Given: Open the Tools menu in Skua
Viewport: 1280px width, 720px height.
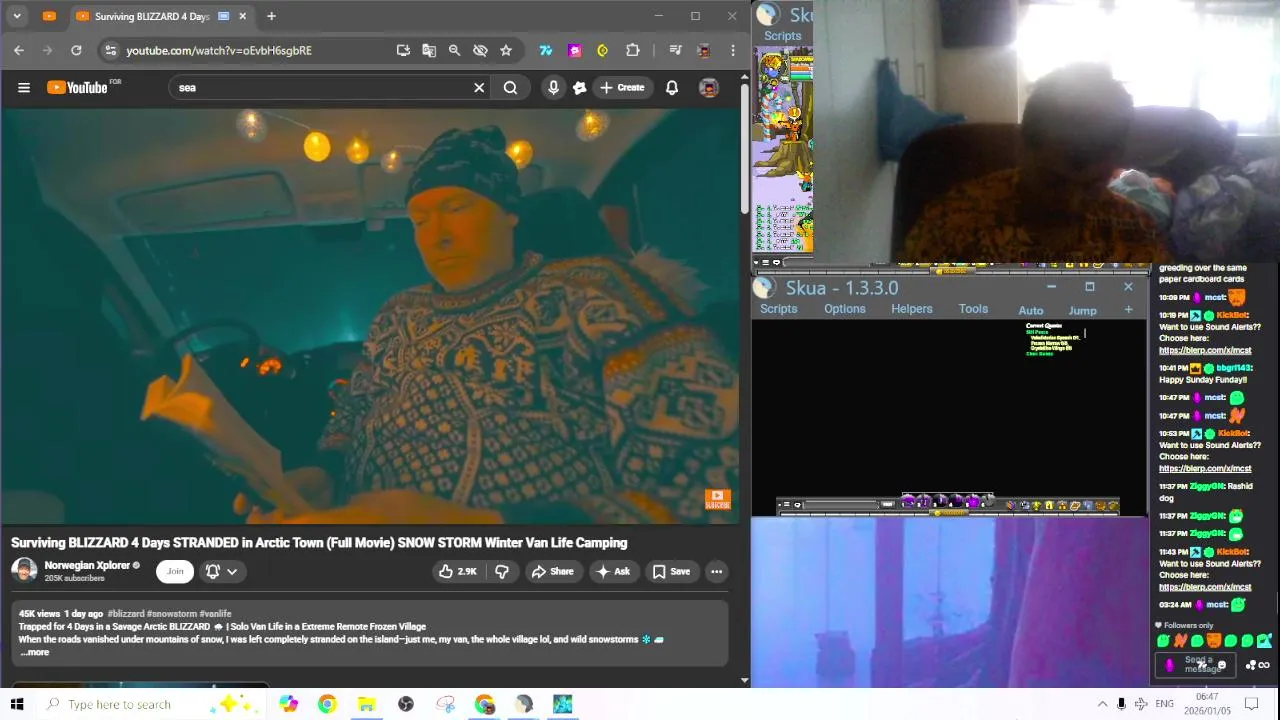Looking at the screenshot, I should click(x=973, y=309).
